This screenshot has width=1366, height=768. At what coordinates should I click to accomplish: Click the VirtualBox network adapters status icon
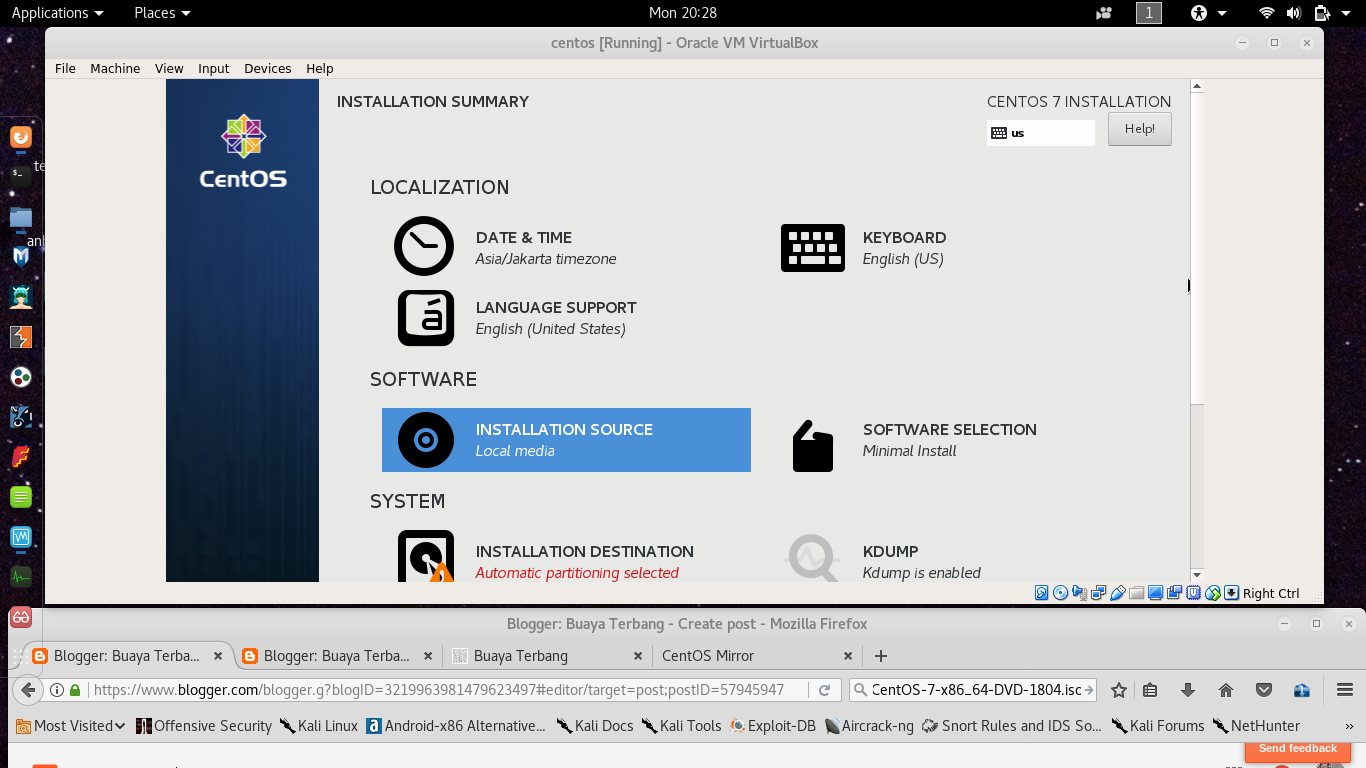1099,593
